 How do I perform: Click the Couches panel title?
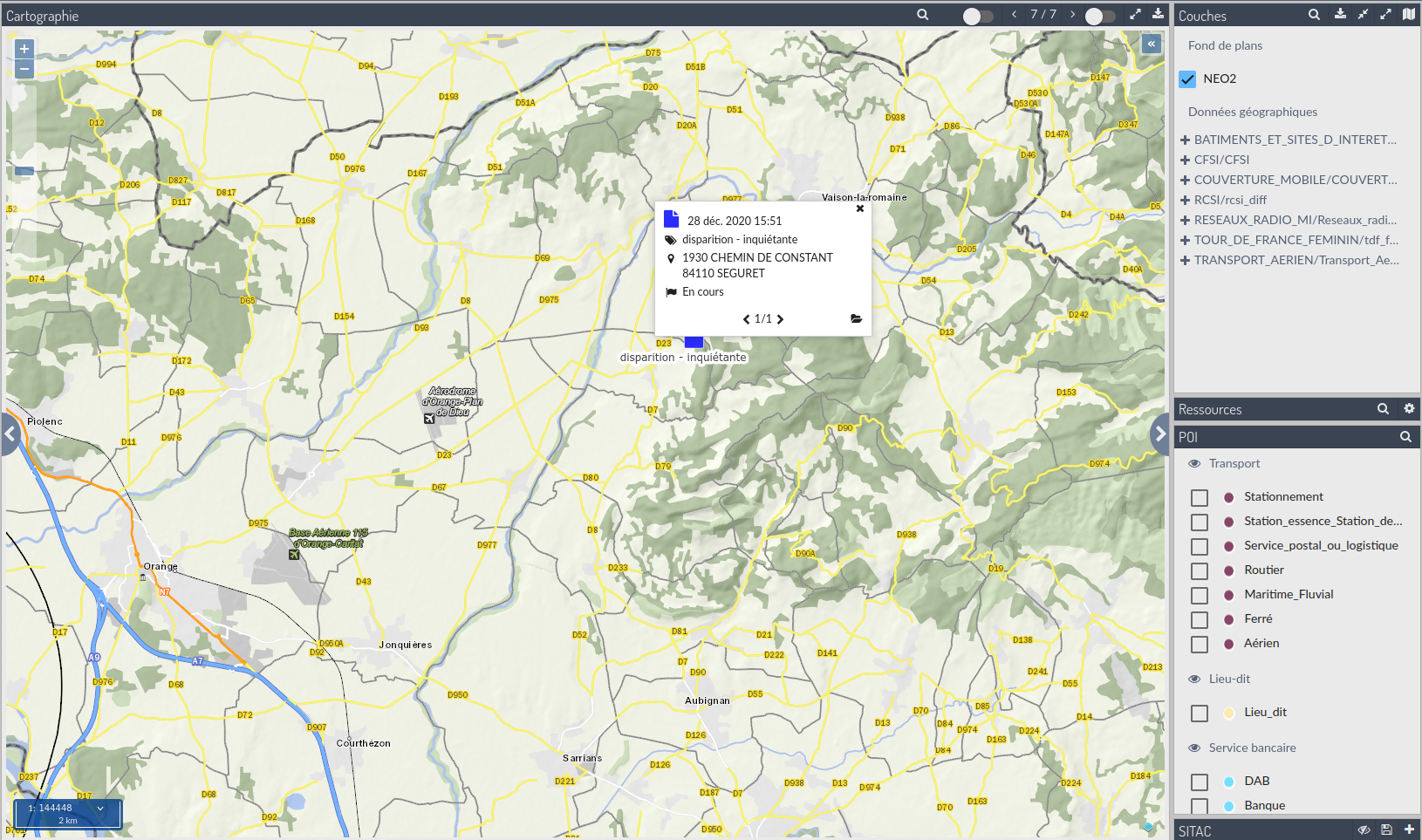coord(1202,16)
